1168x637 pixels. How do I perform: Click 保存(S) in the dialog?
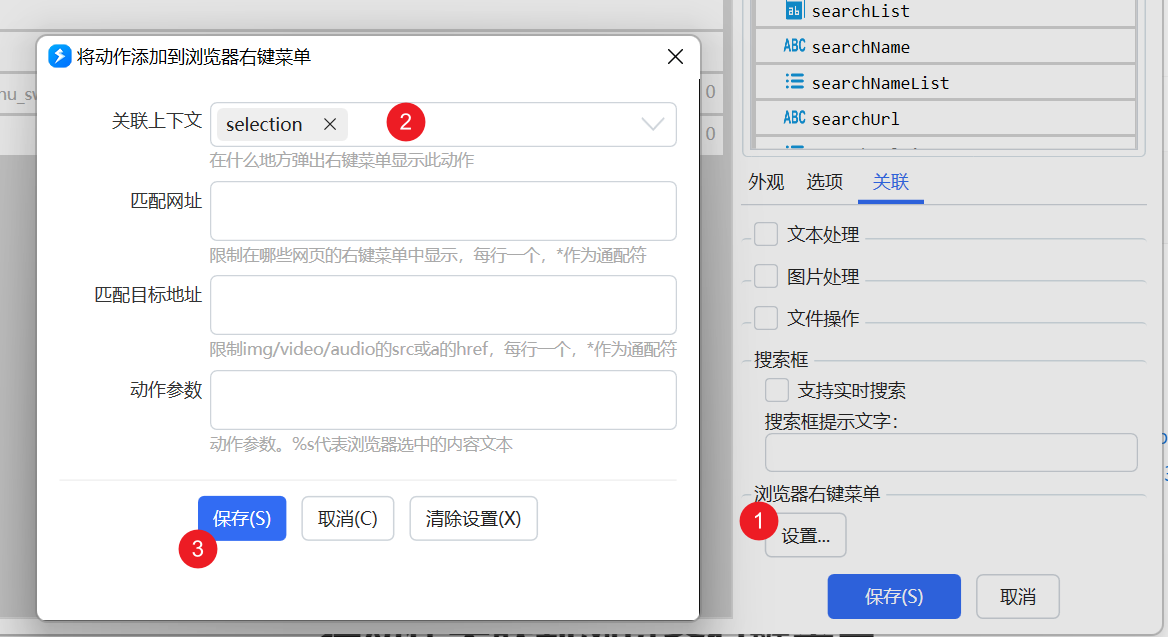(242, 519)
